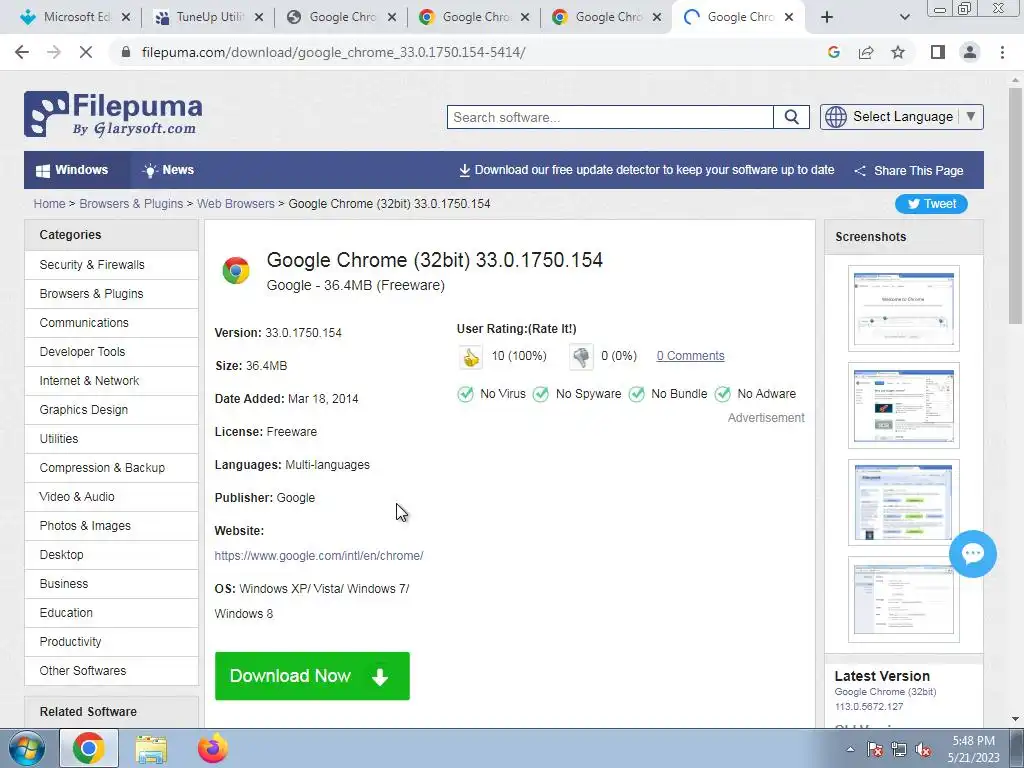The width and height of the screenshot is (1024, 768).
Task: Close the Microsoft Edge tab
Action: coord(126,17)
